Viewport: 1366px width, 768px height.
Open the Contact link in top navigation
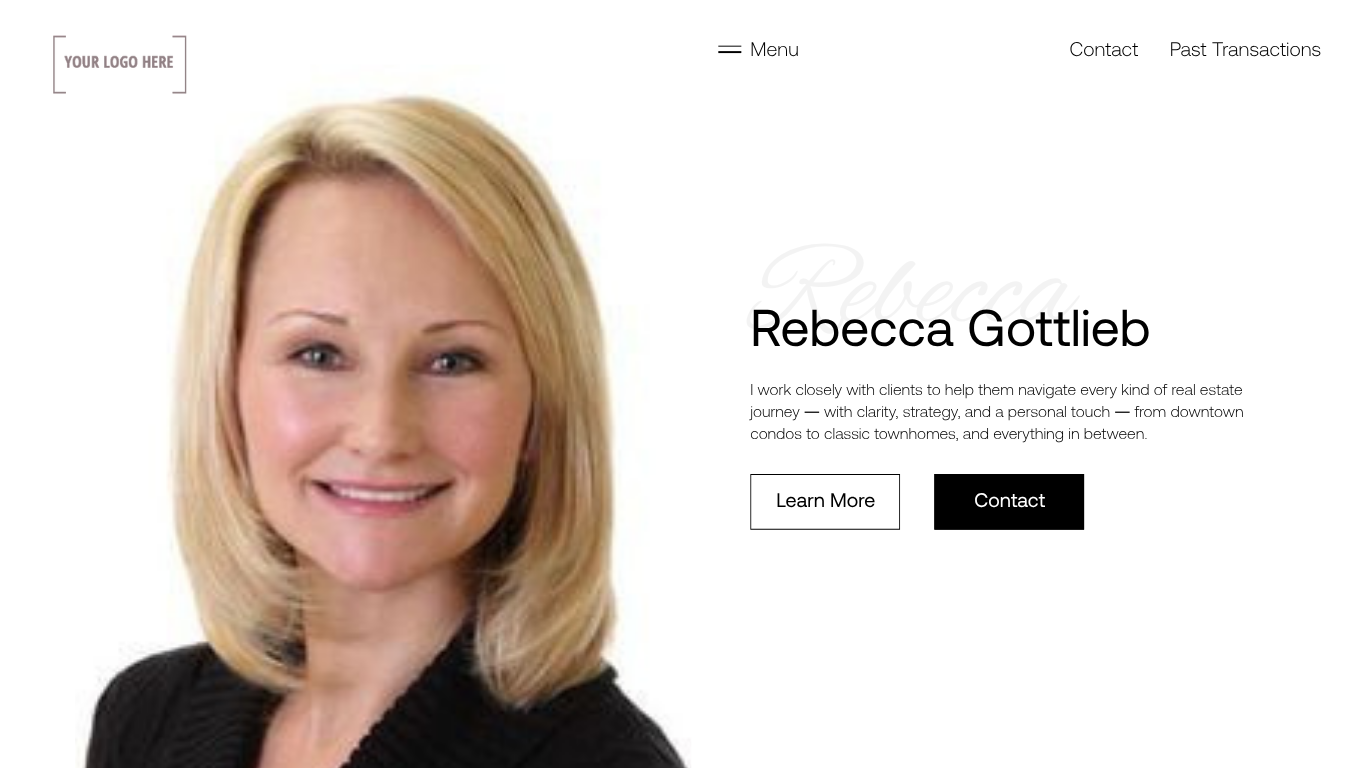pyautogui.click(x=1103, y=49)
